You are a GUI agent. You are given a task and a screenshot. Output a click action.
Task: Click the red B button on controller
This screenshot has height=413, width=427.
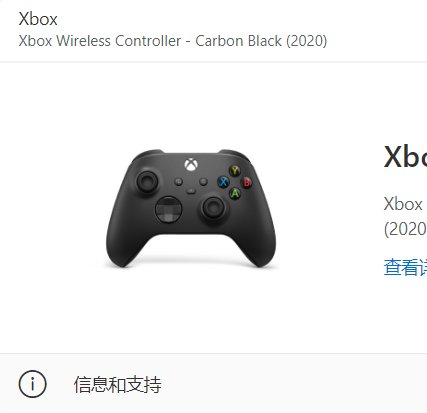pos(246,182)
